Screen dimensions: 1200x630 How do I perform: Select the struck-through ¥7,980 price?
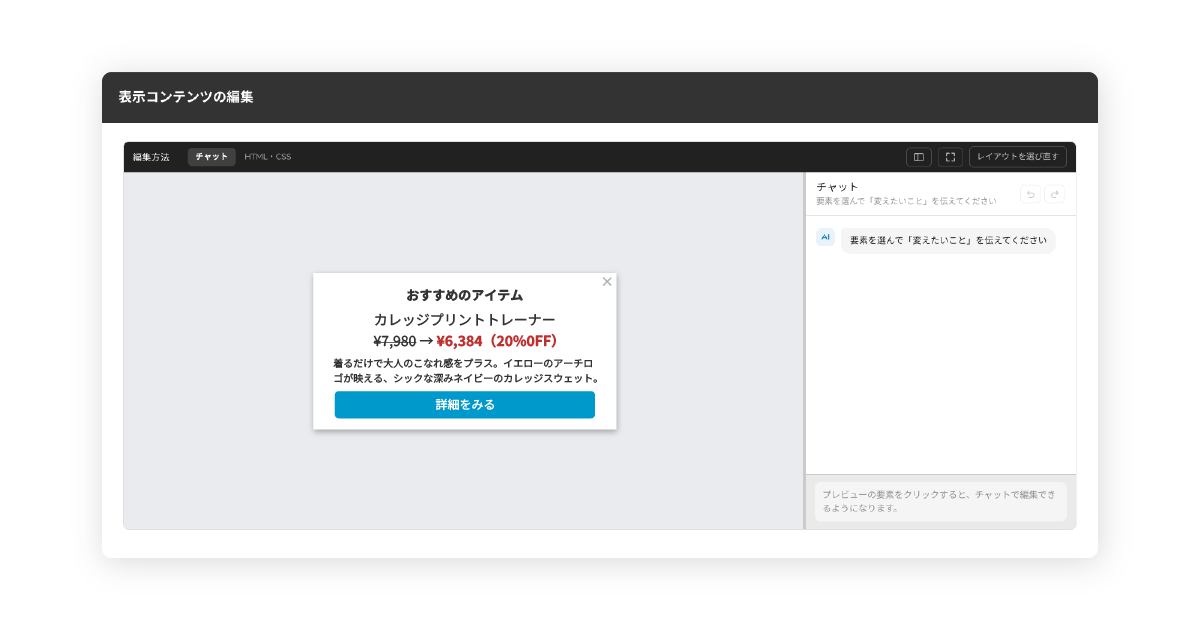click(x=394, y=341)
